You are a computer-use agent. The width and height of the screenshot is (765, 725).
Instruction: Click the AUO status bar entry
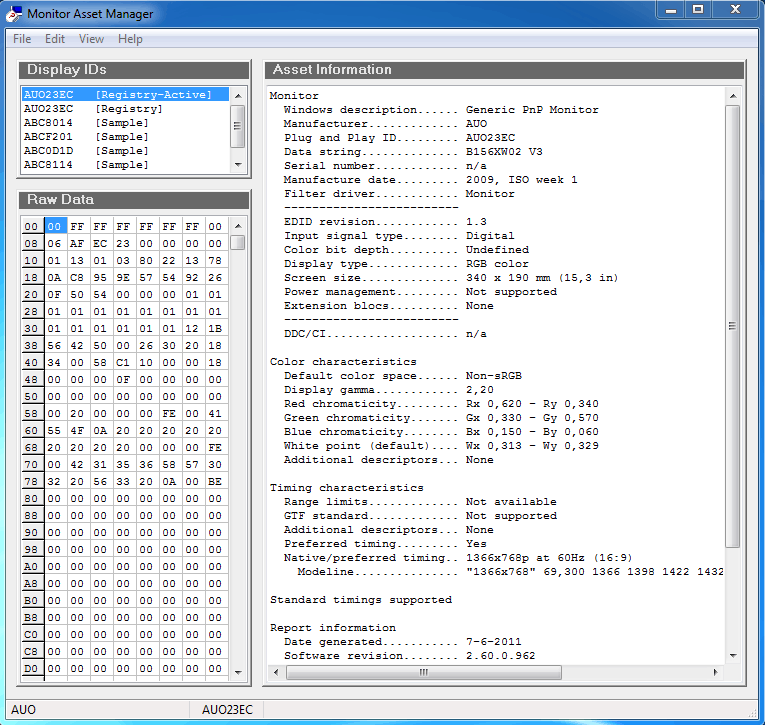[x=23, y=709]
